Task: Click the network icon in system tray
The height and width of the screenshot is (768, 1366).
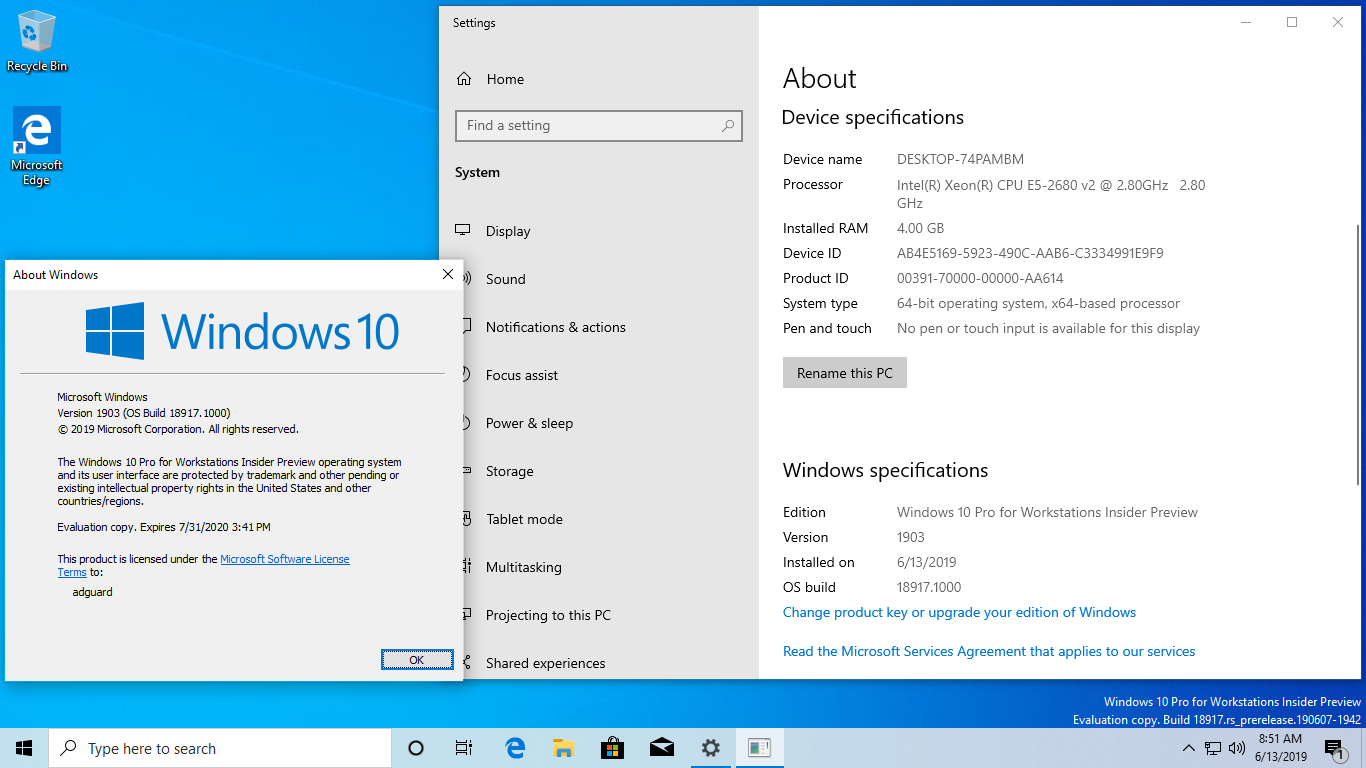Action: point(1213,748)
